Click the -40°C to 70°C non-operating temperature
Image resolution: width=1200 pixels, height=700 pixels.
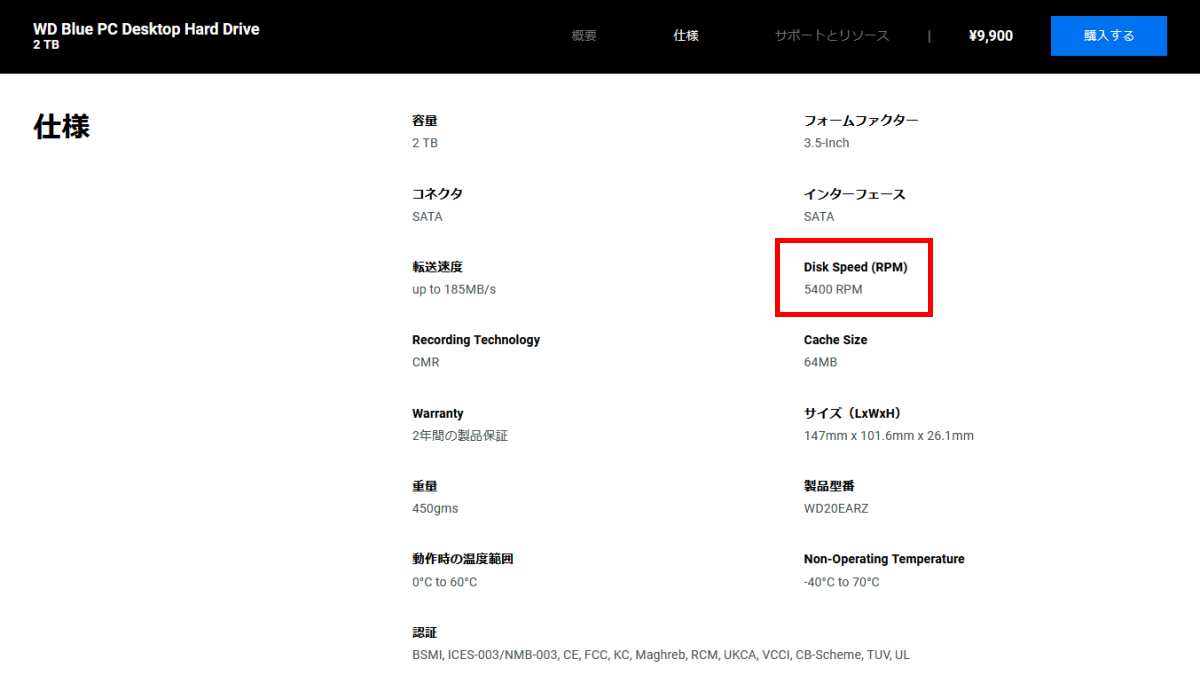point(841,582)
